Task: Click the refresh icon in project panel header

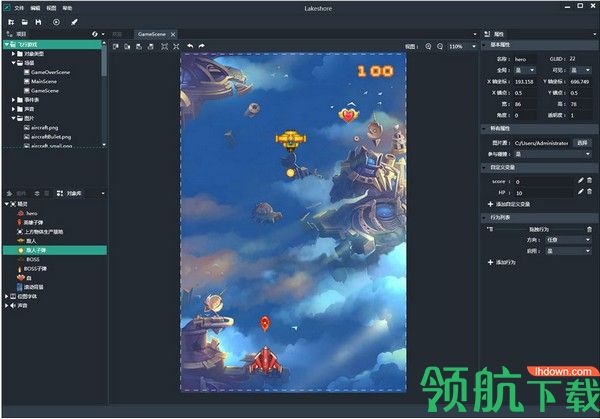Action: pyautogui.click(x=95, y=34)
